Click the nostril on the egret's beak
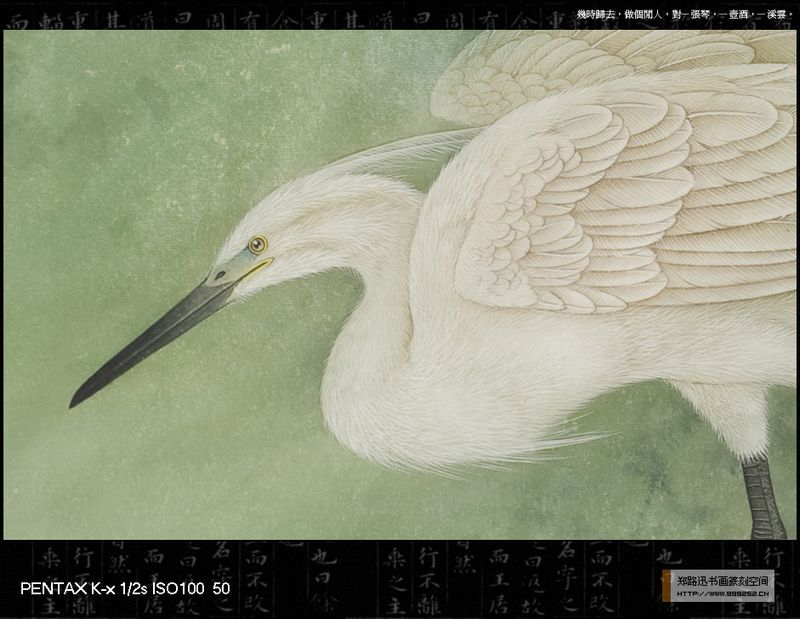 (218, 275)
